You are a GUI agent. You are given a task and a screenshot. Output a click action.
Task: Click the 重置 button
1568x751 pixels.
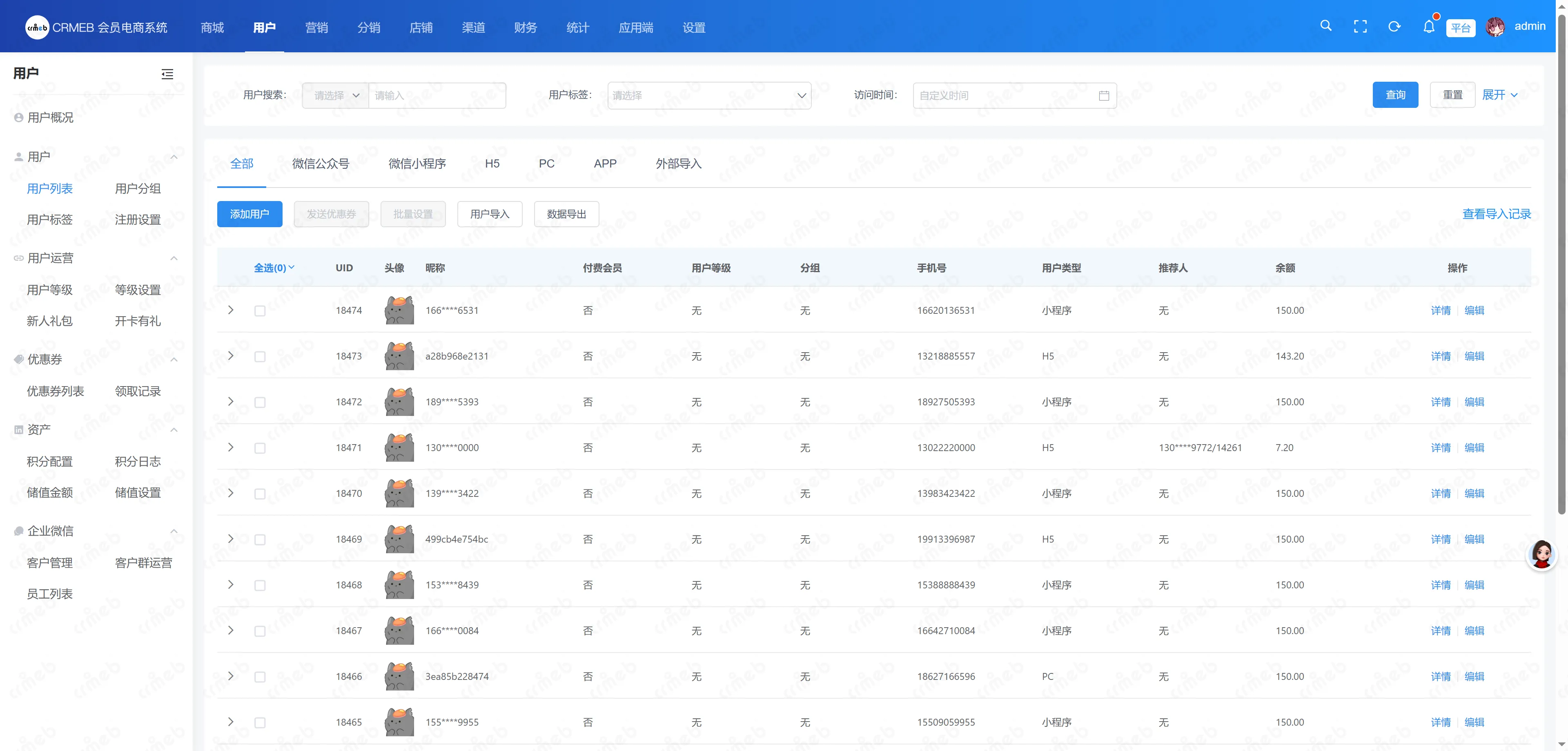point(1452,95)
